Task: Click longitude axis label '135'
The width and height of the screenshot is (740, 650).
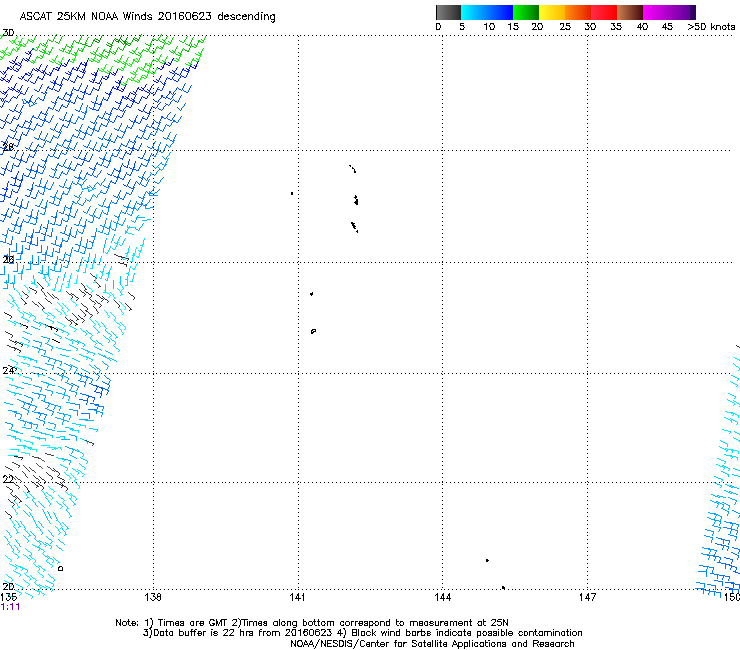Action: tap(8, 597)
